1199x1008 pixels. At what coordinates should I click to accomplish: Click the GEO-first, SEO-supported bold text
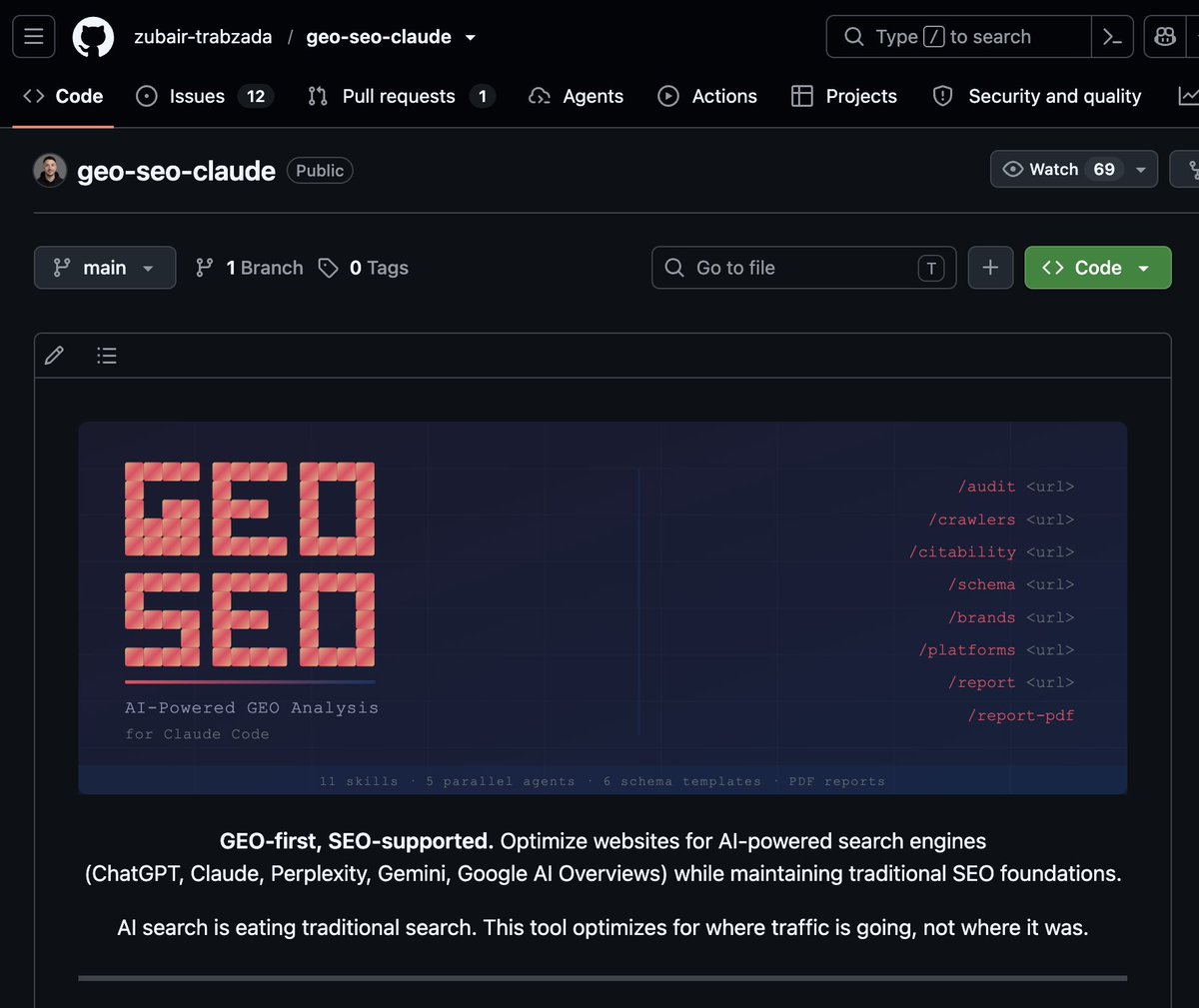click(357, 841)
